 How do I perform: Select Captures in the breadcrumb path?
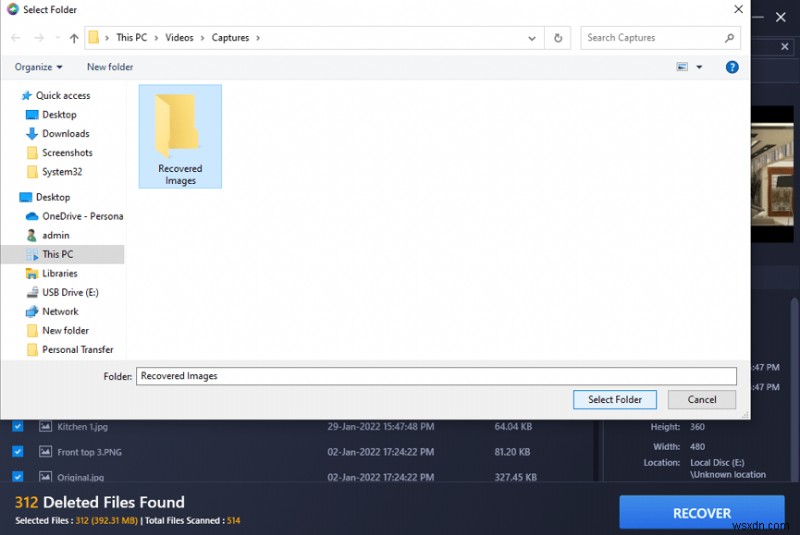tap(230, 38)
